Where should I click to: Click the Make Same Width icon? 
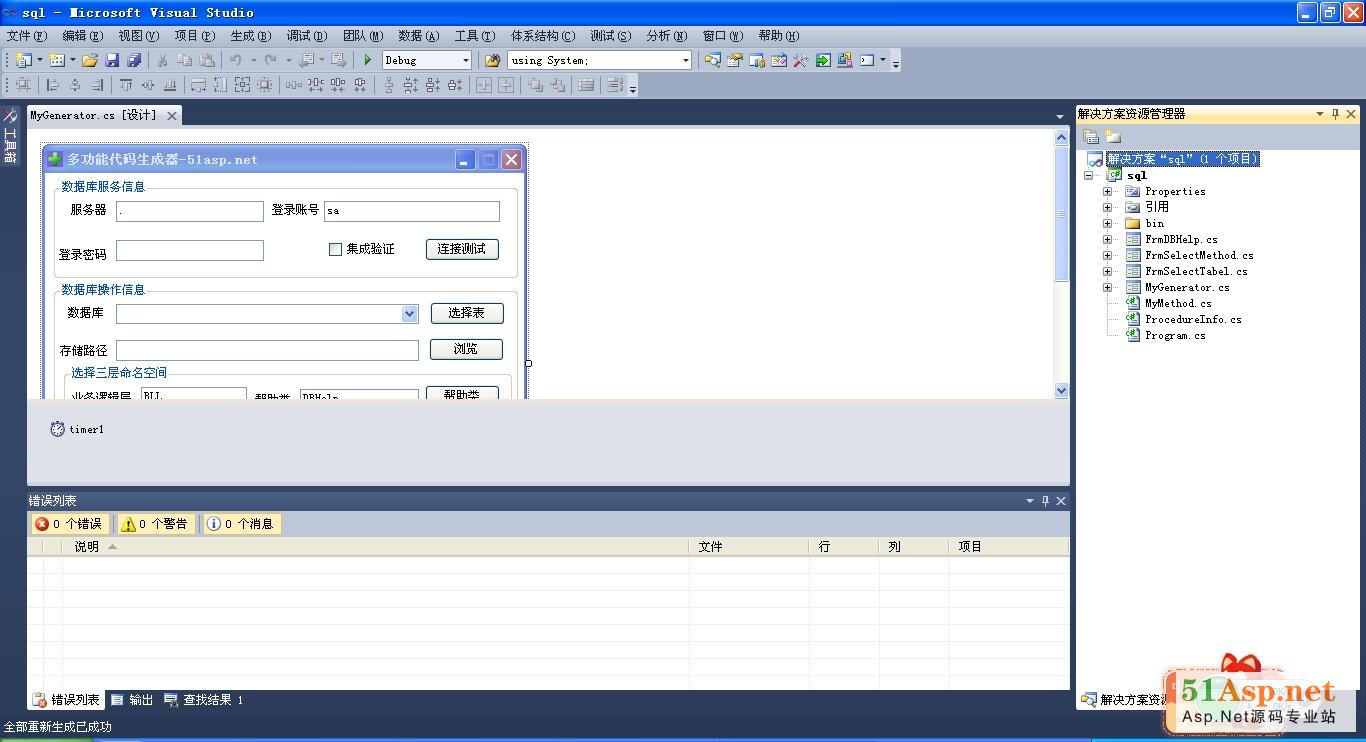click(x=198, y=85)
